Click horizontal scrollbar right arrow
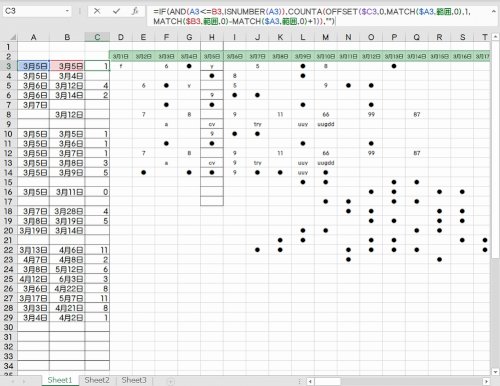The height and width of the screenshot is (386, 500). (x=486, y=381)
